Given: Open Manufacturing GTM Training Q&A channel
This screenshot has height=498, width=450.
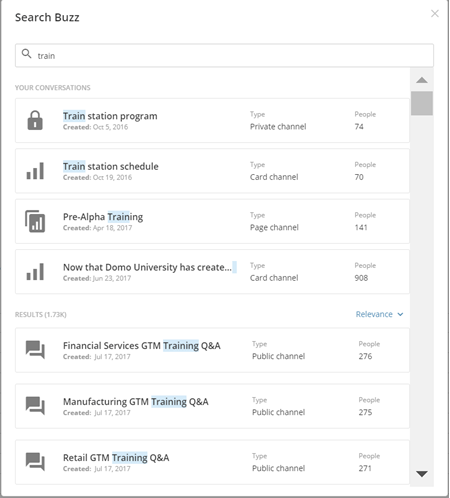Looking at the screenshot, I should tap(212, 406).
